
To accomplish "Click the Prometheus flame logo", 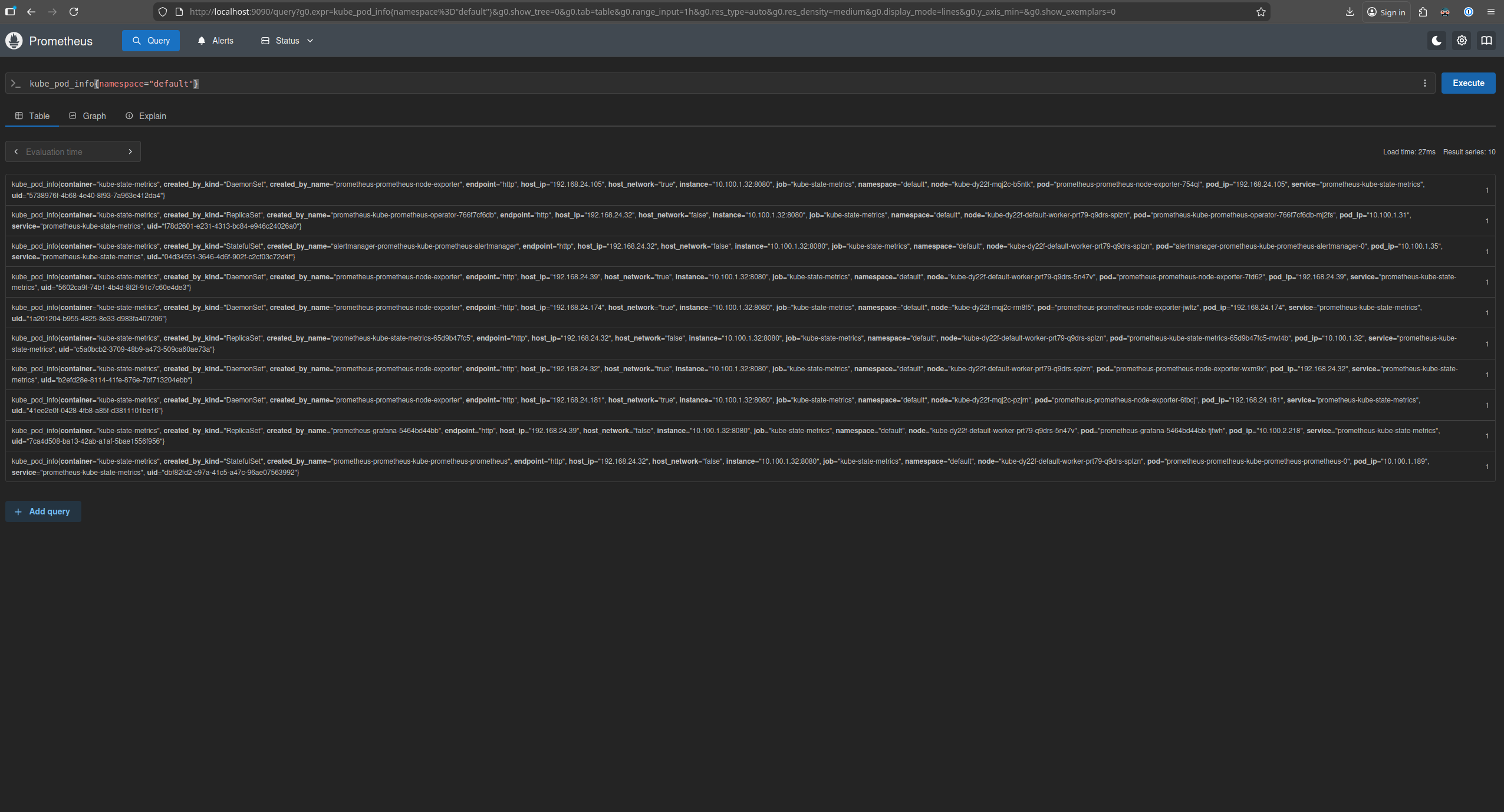I will pos(14,41).
